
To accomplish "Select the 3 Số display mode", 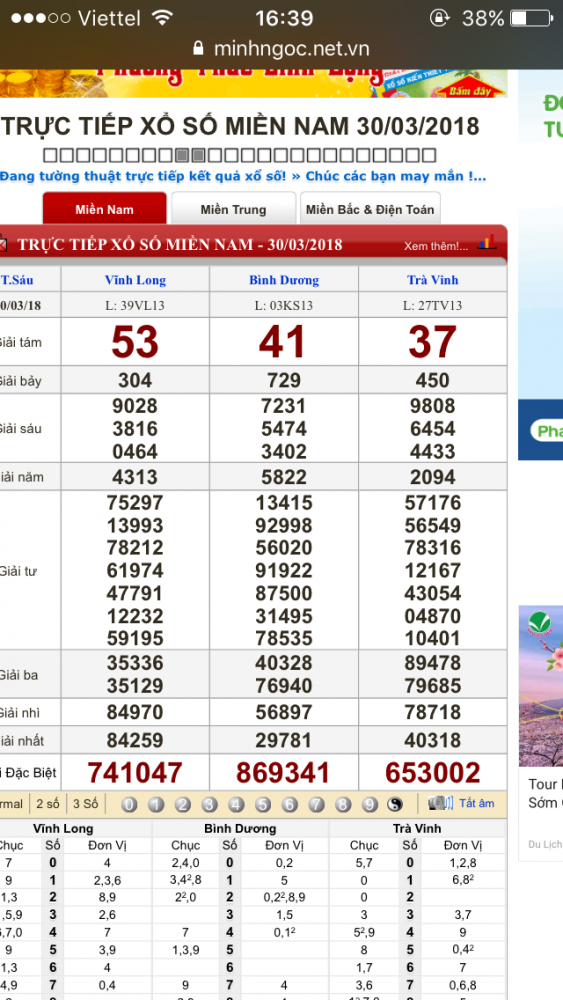I will point(85,804).
